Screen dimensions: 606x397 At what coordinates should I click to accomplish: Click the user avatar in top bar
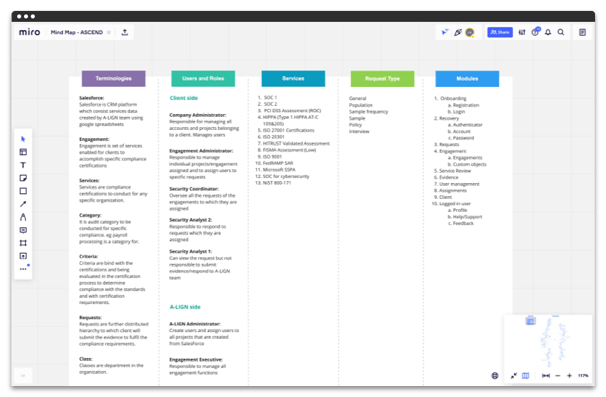[470, 32]
